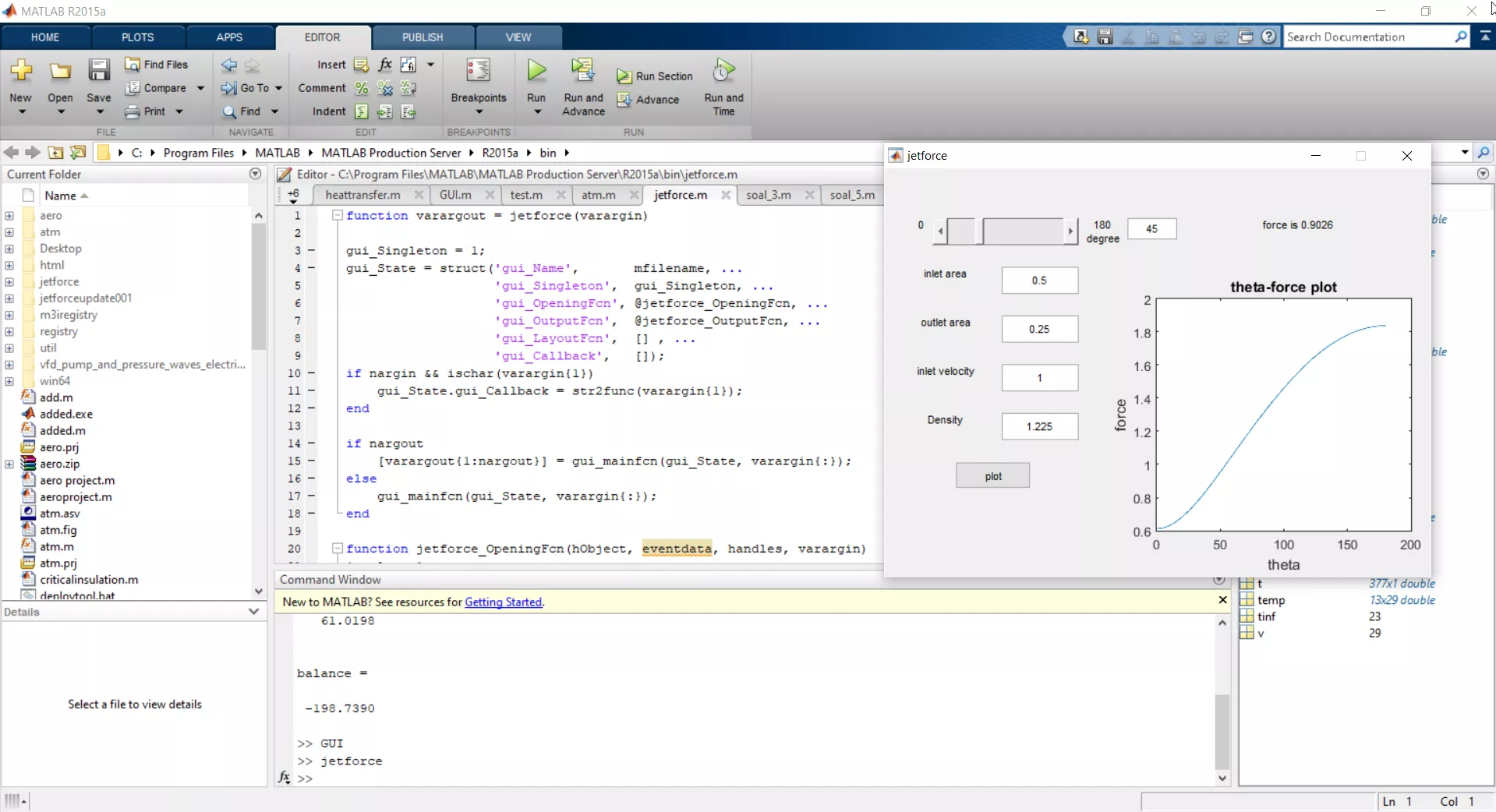1496x812 pixels.
Task: Click Insert section icon
Action: coord(362,65)
